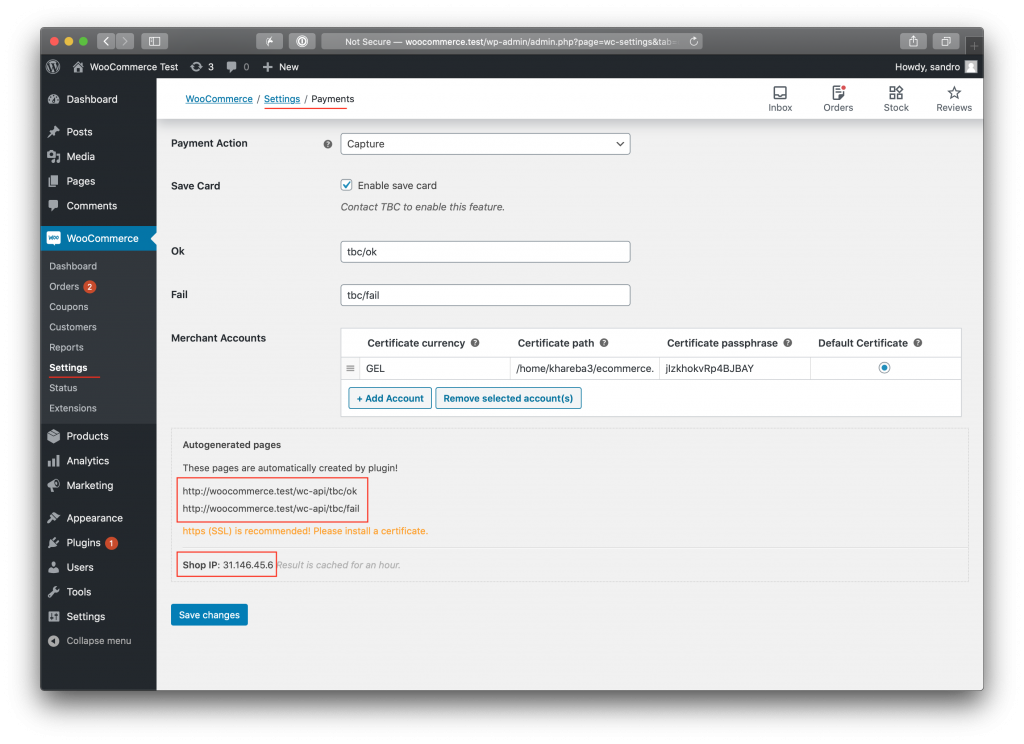
Task: Open Reviews from the top toolbar
Action: tap(953, 96)
